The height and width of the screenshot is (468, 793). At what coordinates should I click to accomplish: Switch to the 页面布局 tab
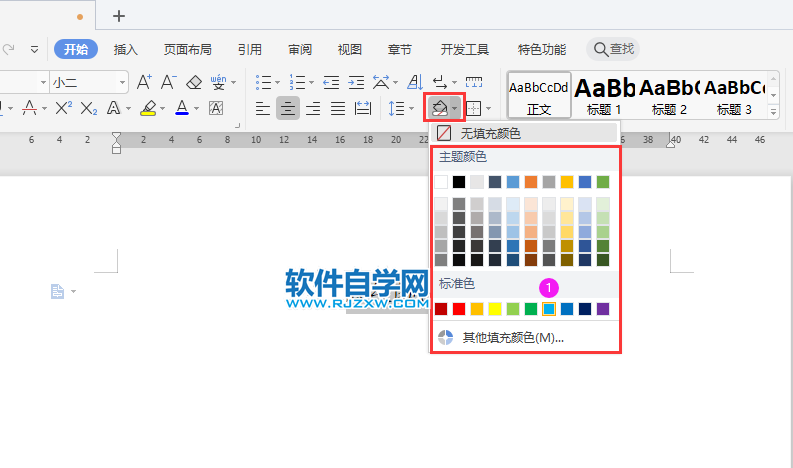pyautogui.click(x=188, y=49)
